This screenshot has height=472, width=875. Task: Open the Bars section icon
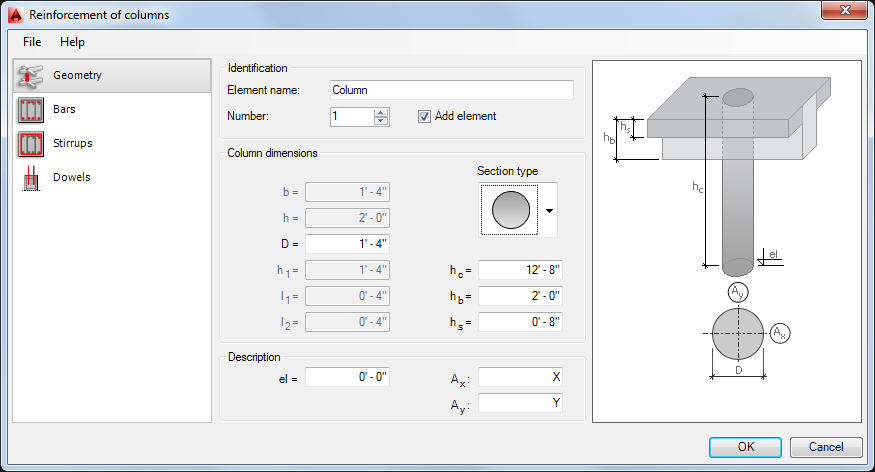[x=31, y=109]
